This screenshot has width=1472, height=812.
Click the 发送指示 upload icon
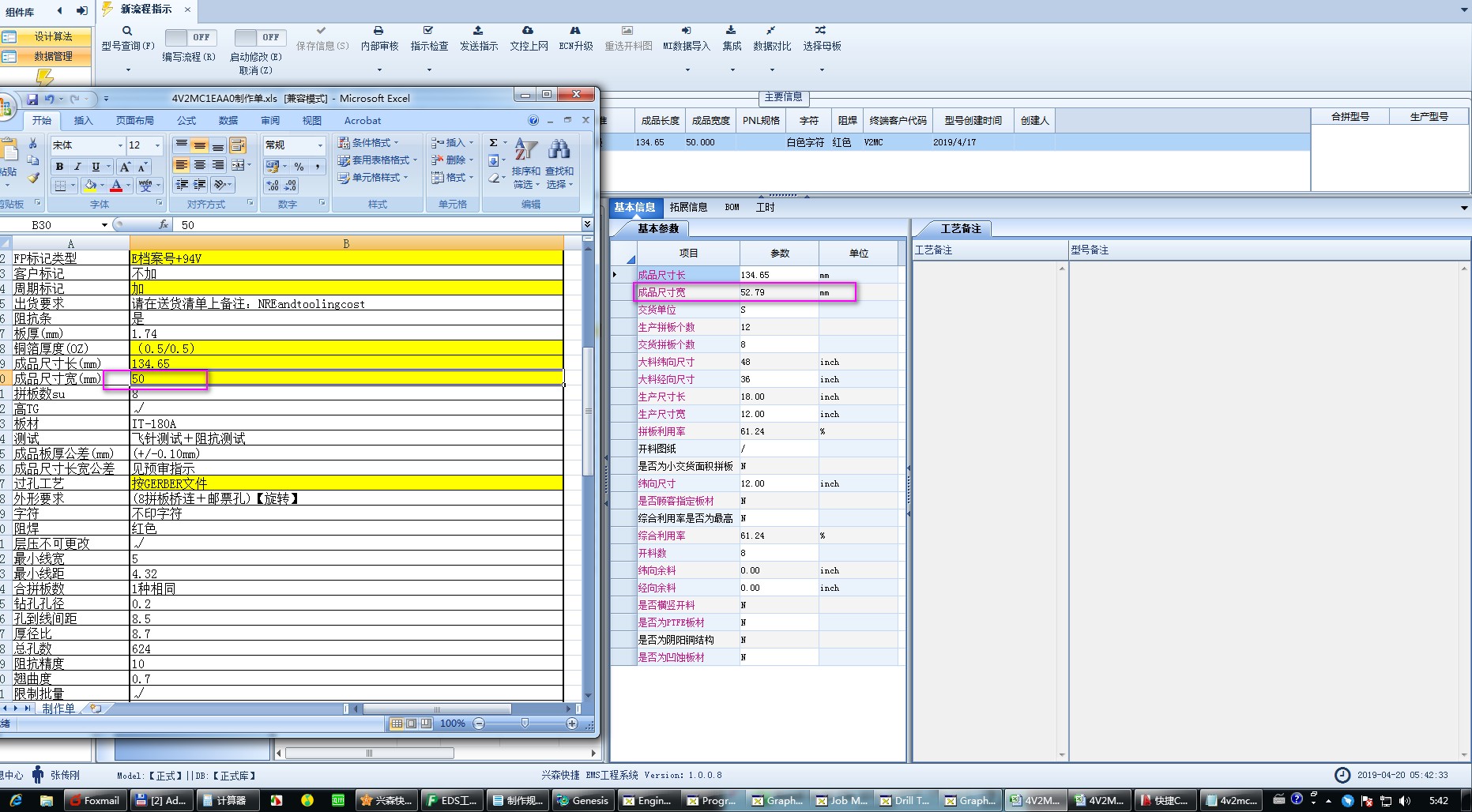(x=478, y=30)
